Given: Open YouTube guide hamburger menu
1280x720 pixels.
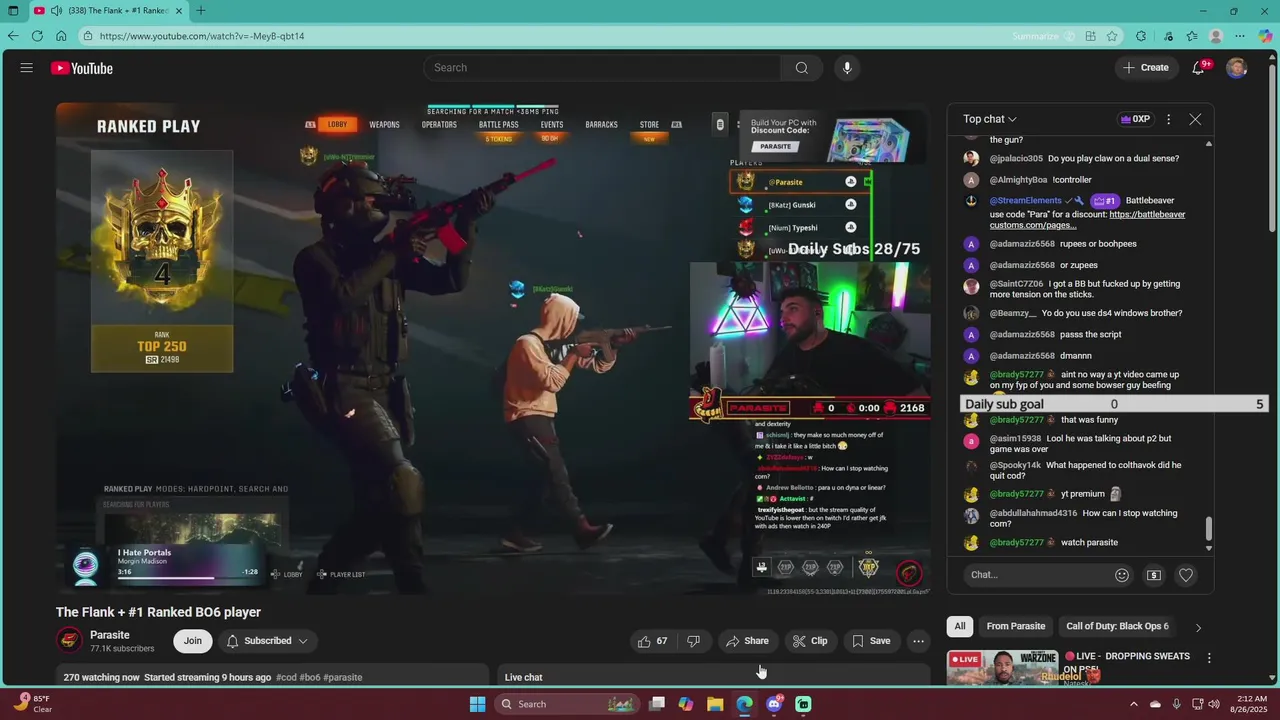Looking at the screenshot, I should (27, 68).
